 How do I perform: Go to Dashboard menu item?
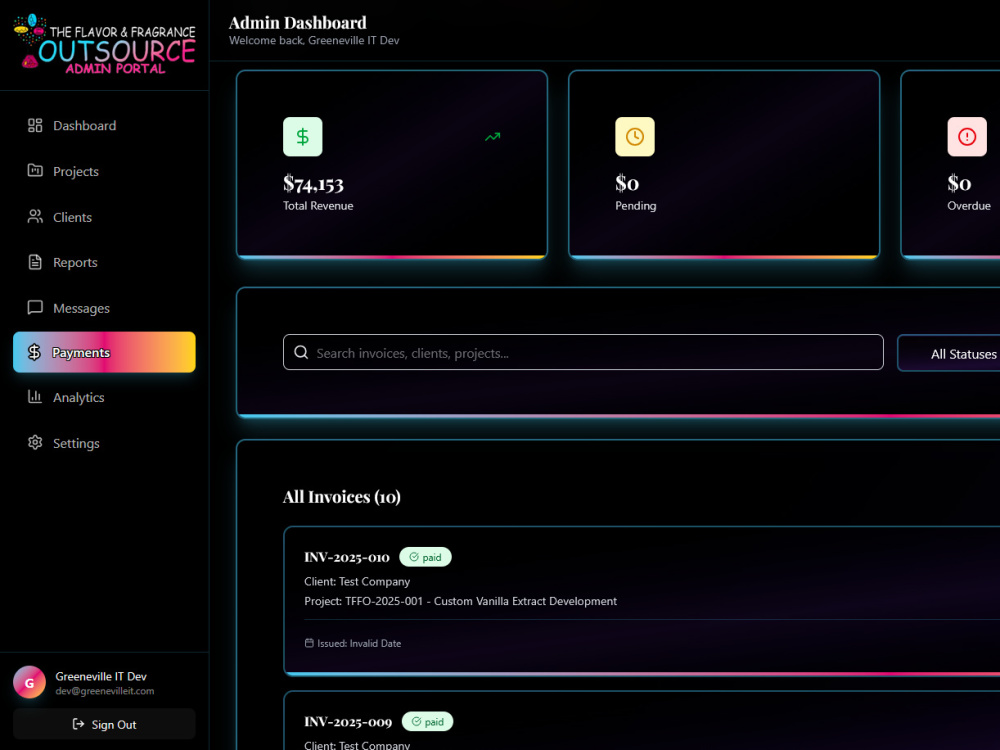pyautogui.click(x=104, y=126)
